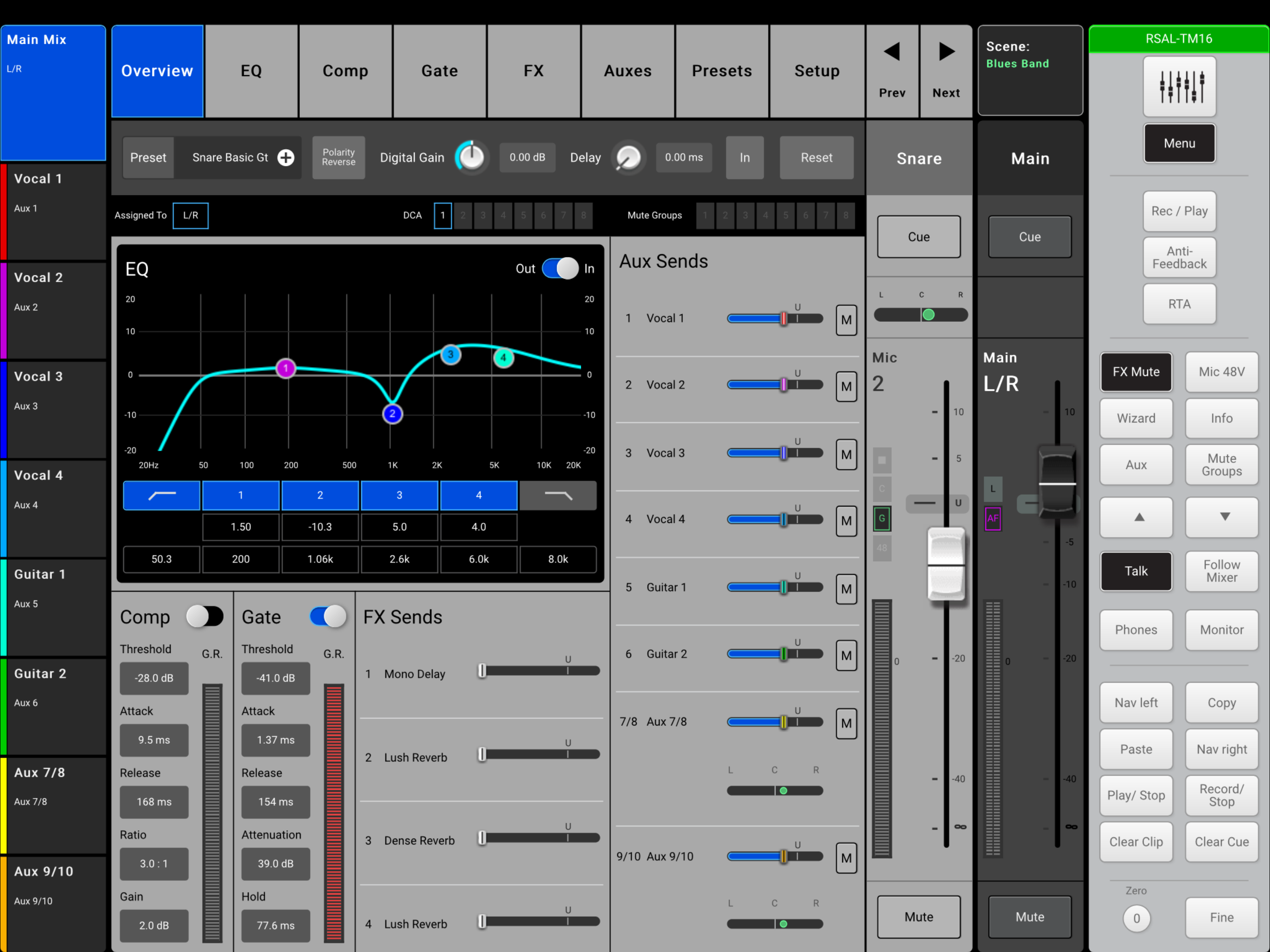Toggle the EQ Out/In switch
The width and height of the screenshot is (1270, 952).
(560, 268)
